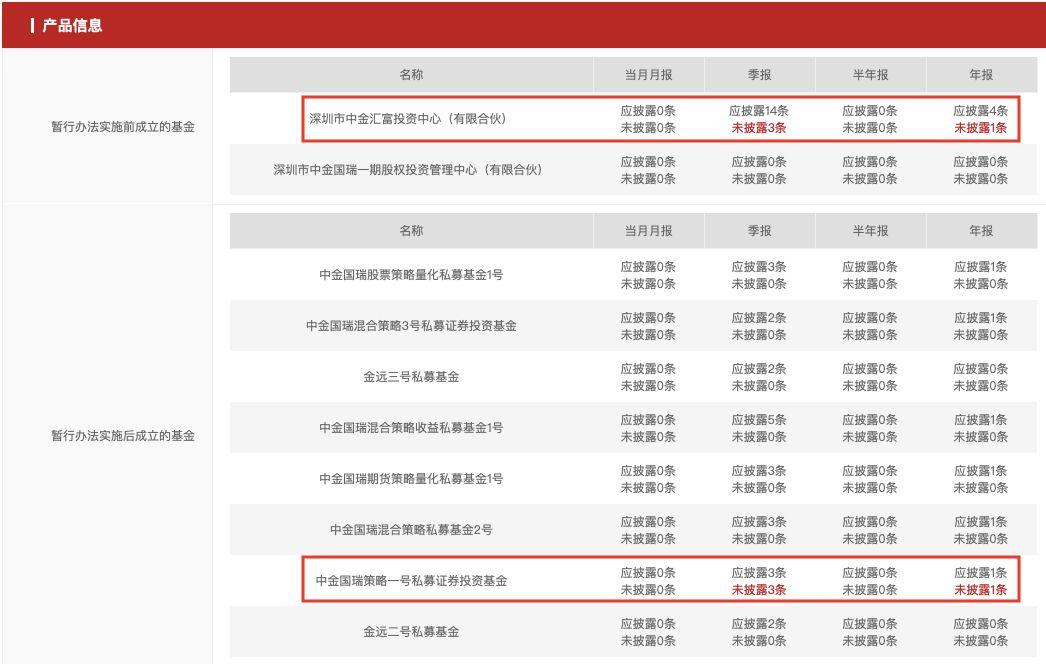Click 应披露0条 semiannual value for 中金汇富
The height and width of the screenshot is (664, 1046).
click(870, 111)
